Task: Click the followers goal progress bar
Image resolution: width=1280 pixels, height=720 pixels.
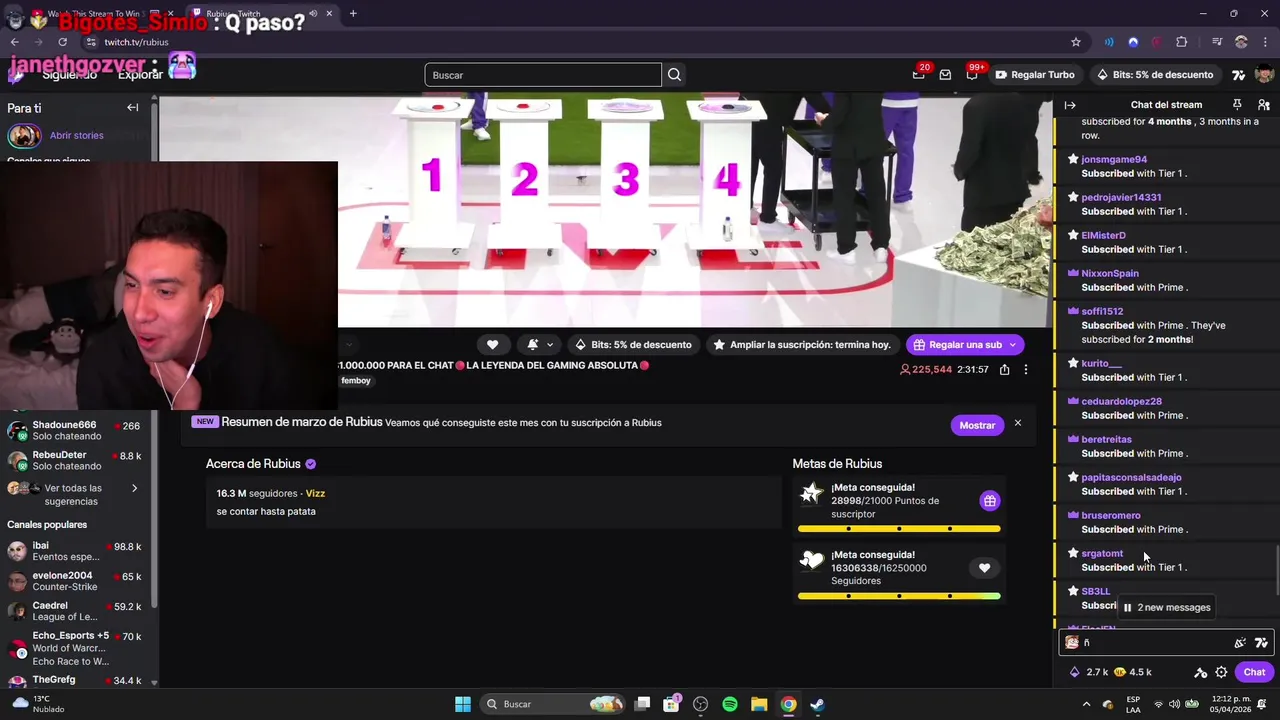Action: [x=899, y=596]
